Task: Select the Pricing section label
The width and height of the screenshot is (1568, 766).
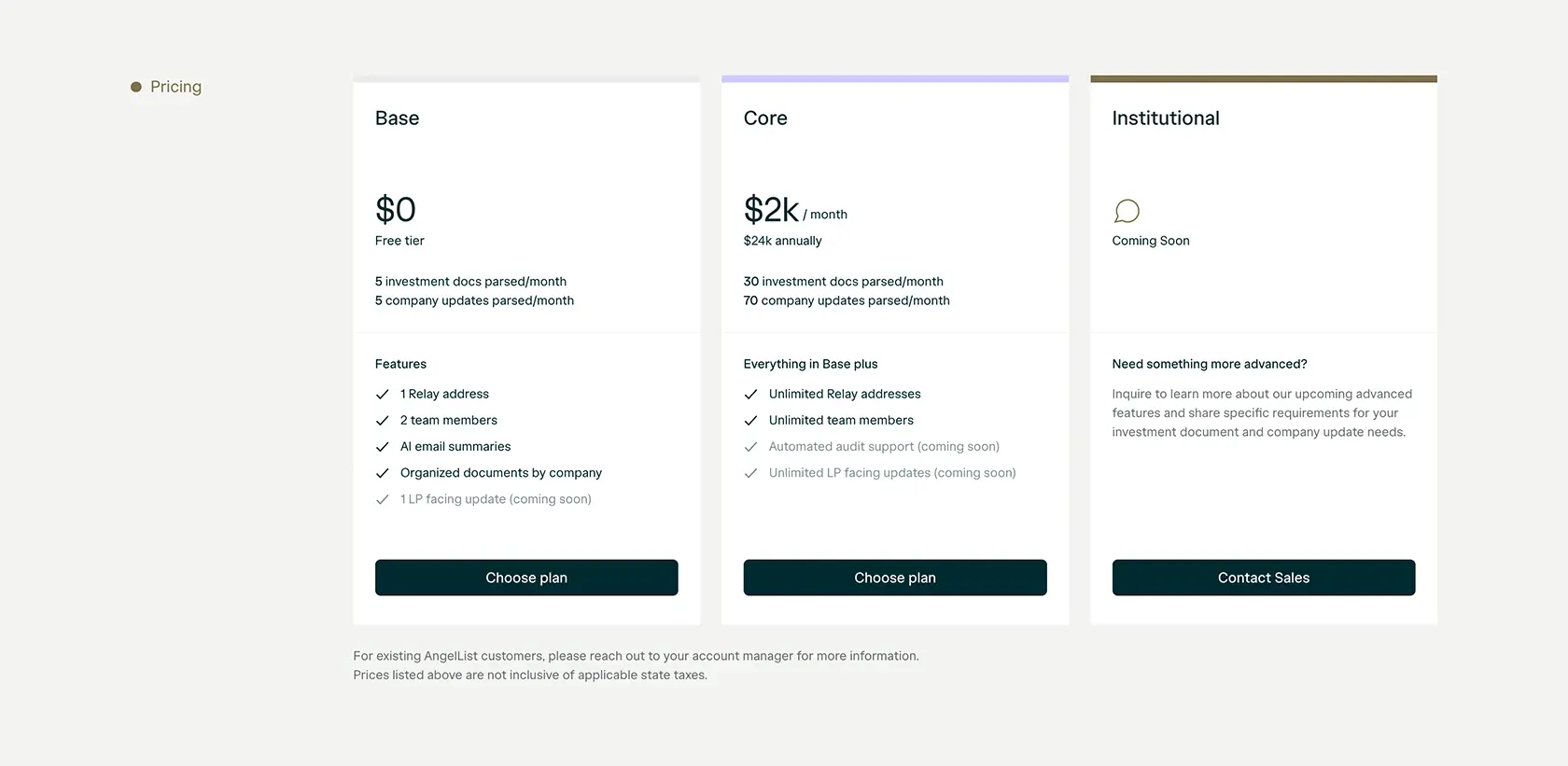Action: [x=175, y=87]
